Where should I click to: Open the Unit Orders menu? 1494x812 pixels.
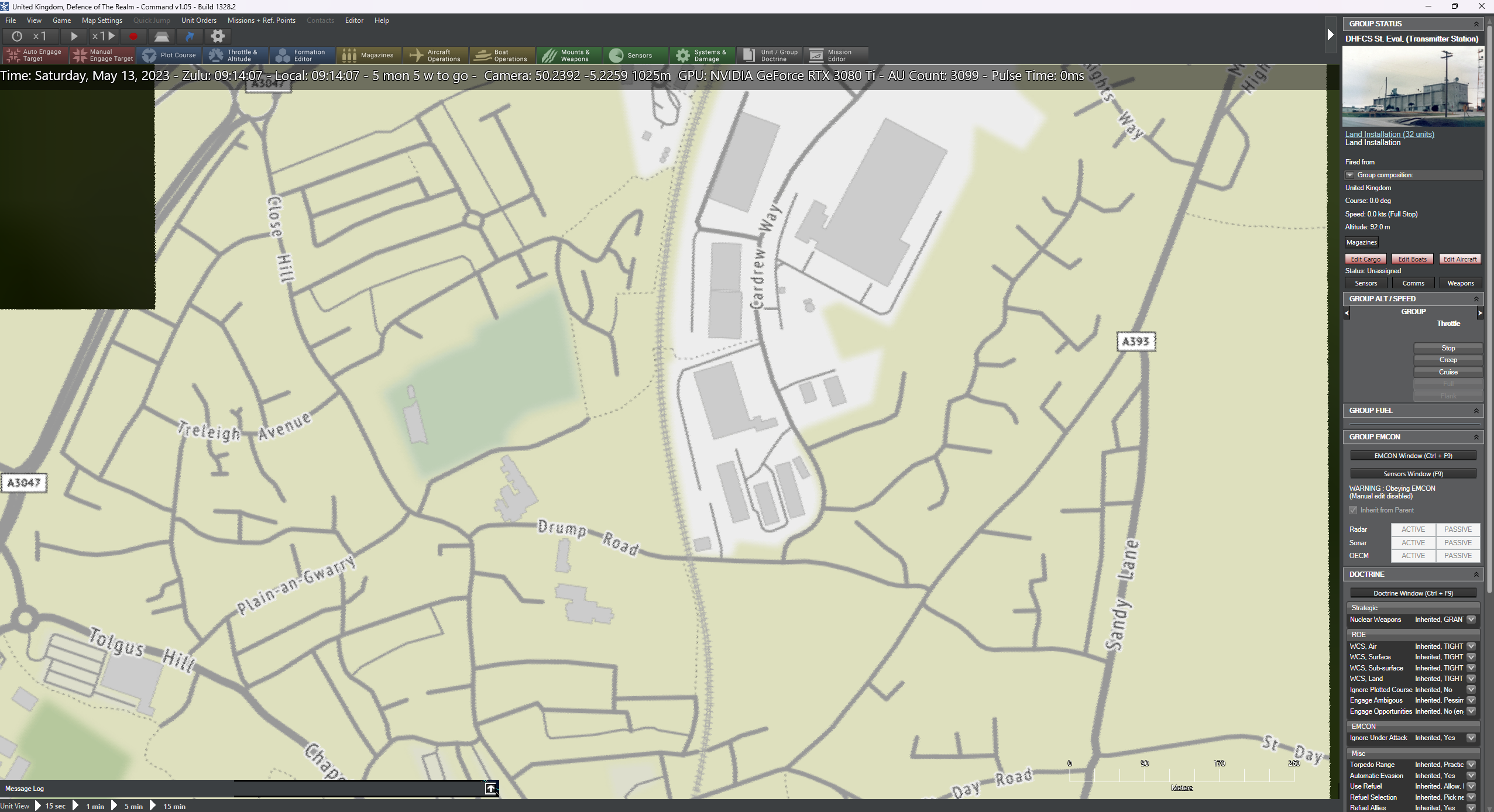click(x=199, y=20)
